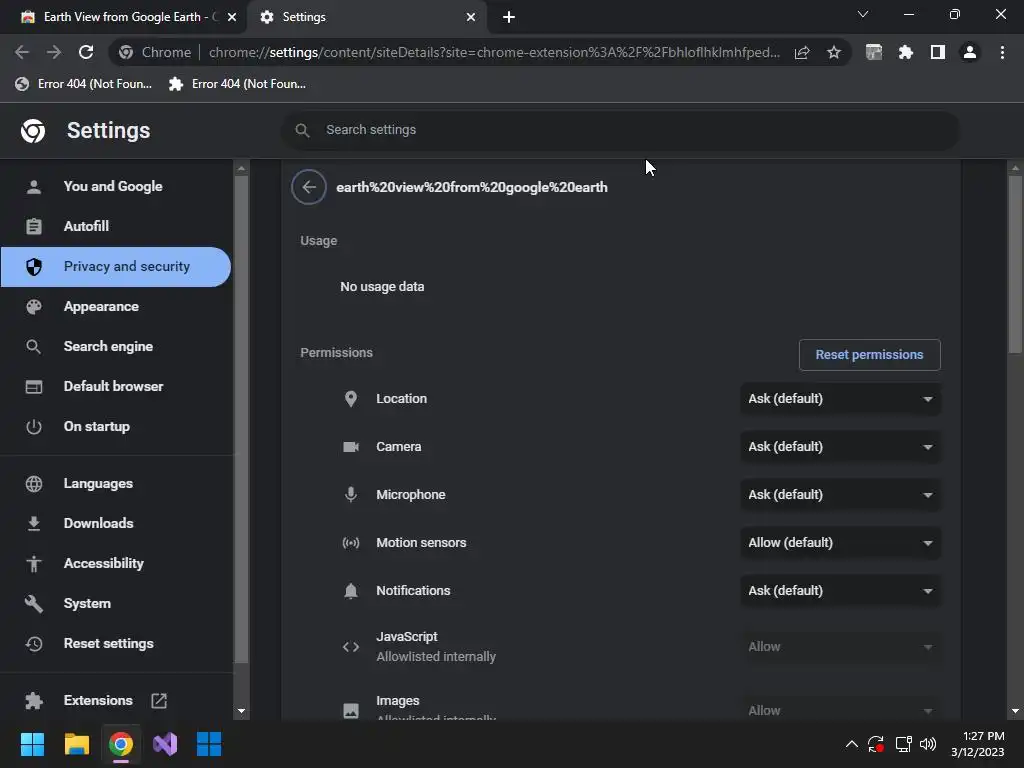Toggle the side panel icon

pos(938,52)
